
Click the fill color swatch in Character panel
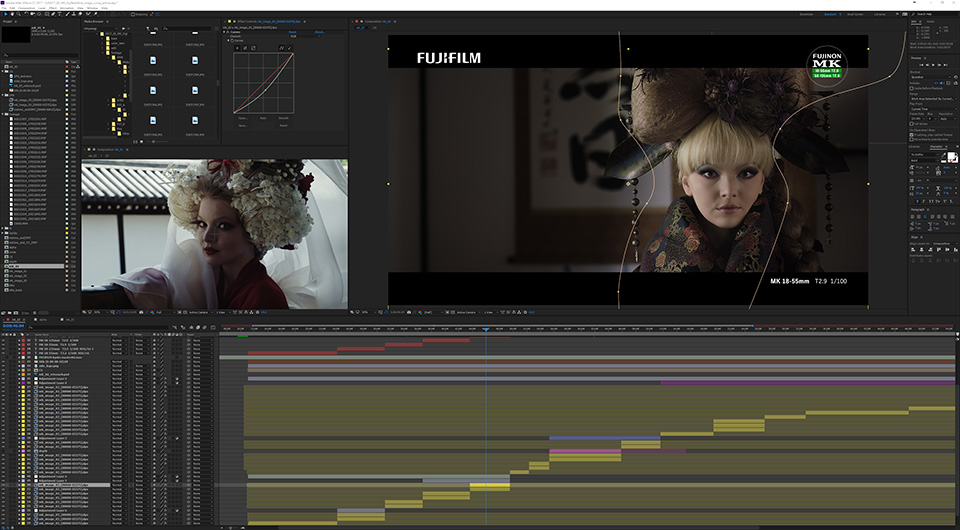(x=950, y=156)
